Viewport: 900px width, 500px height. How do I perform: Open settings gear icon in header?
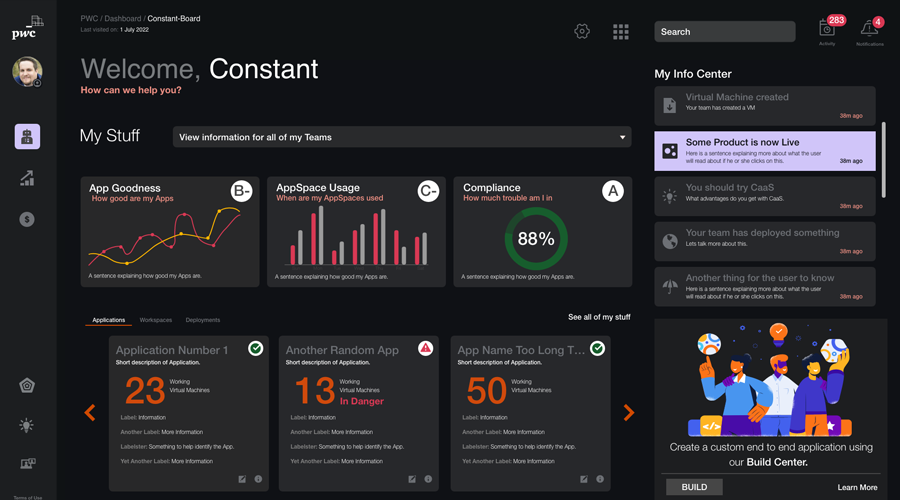(x=581, y=31)
